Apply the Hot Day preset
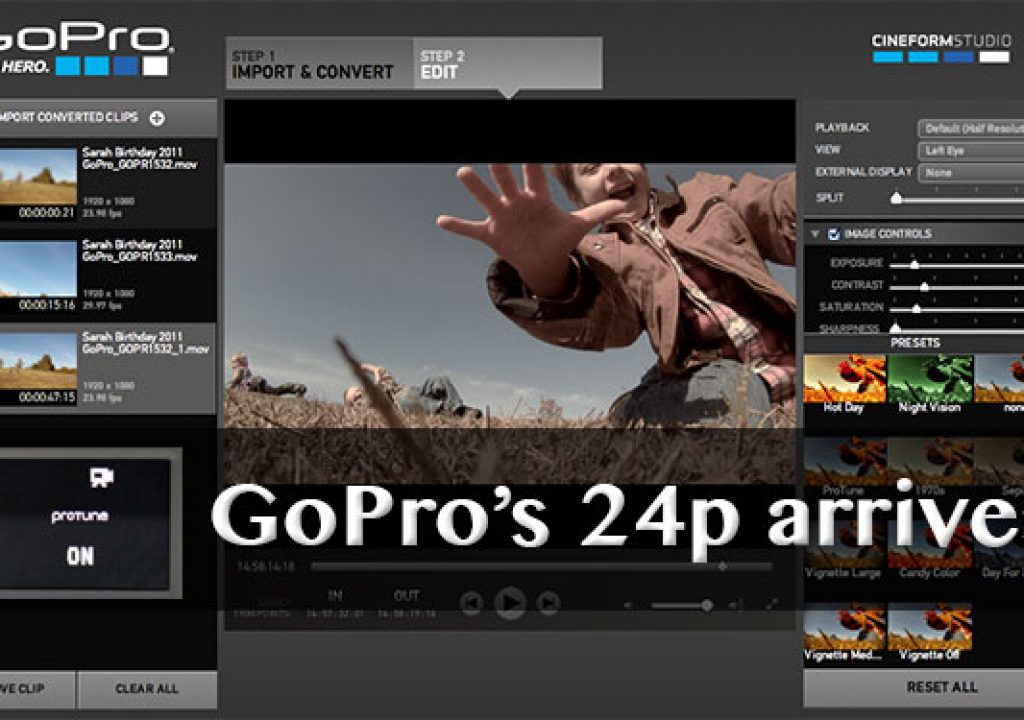This screenshot has width=1024, height=720. click(844, 384)
